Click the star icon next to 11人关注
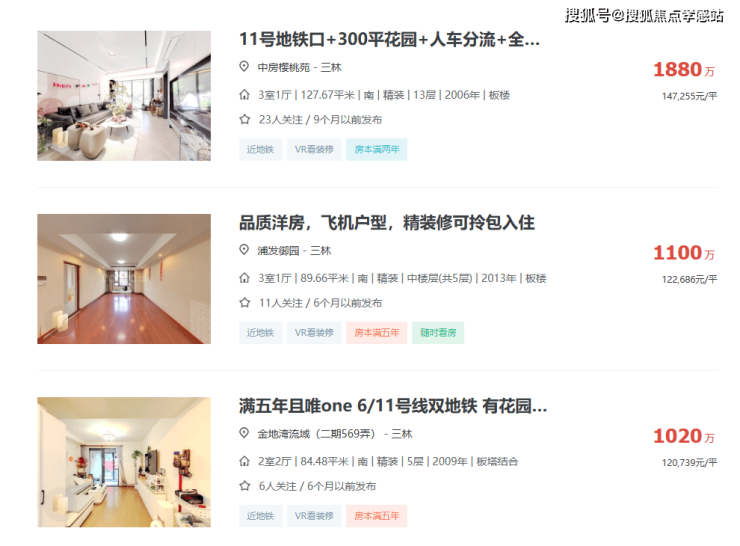The image size is (740, 546). coord(244,302)
